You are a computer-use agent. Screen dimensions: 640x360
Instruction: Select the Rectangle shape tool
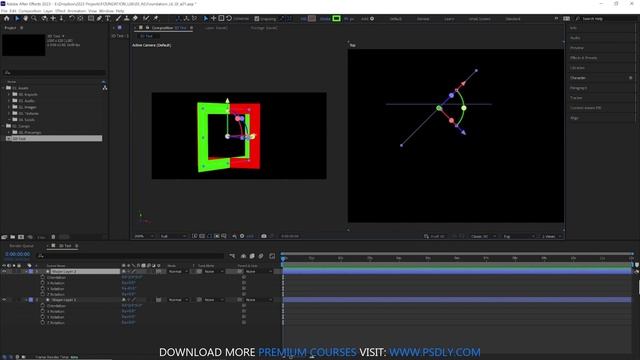pyautogui.click(x=91, y=18)
